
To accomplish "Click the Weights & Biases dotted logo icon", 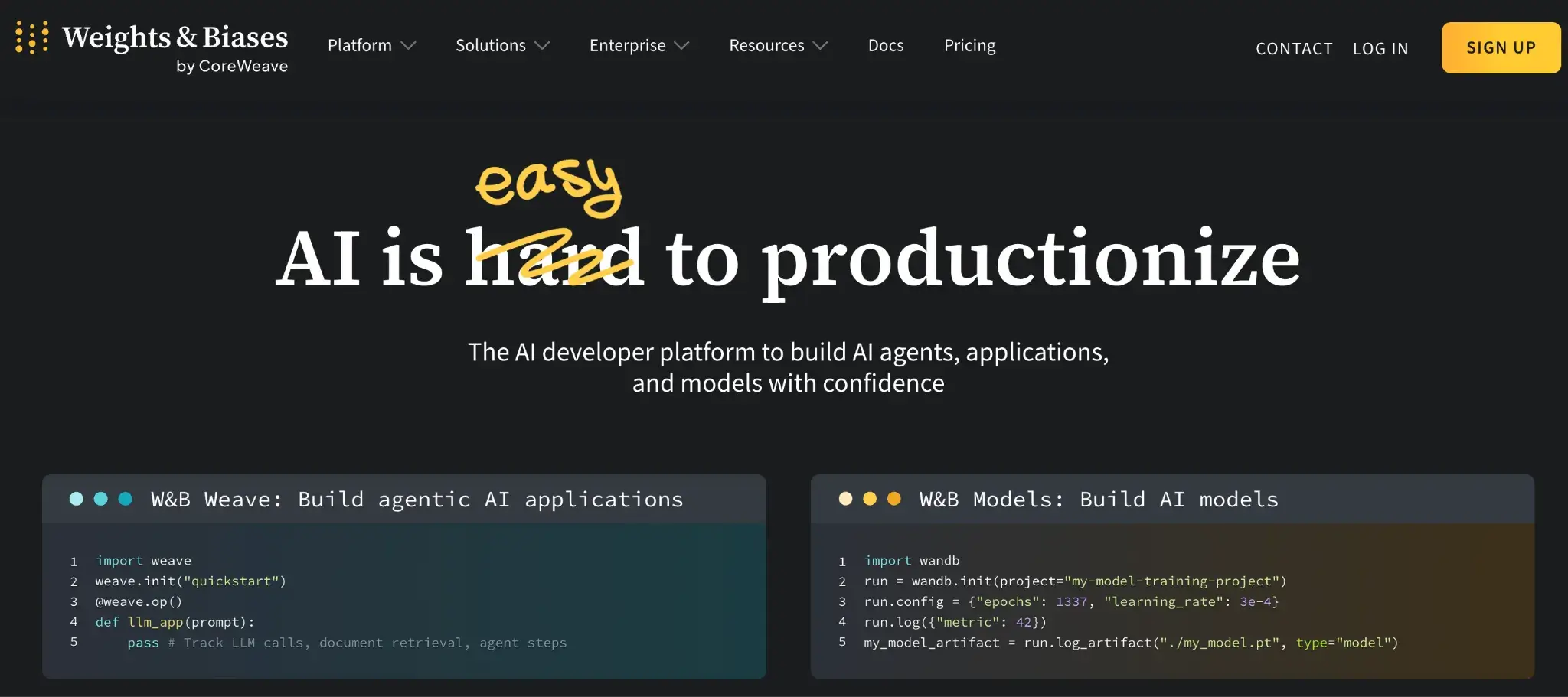I will tap(32, 37).
